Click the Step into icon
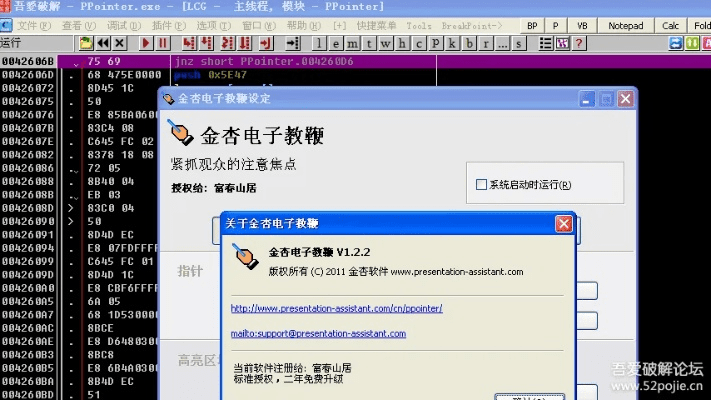The height and width of the screenshot is (400, 711). [x=189, y=43]
